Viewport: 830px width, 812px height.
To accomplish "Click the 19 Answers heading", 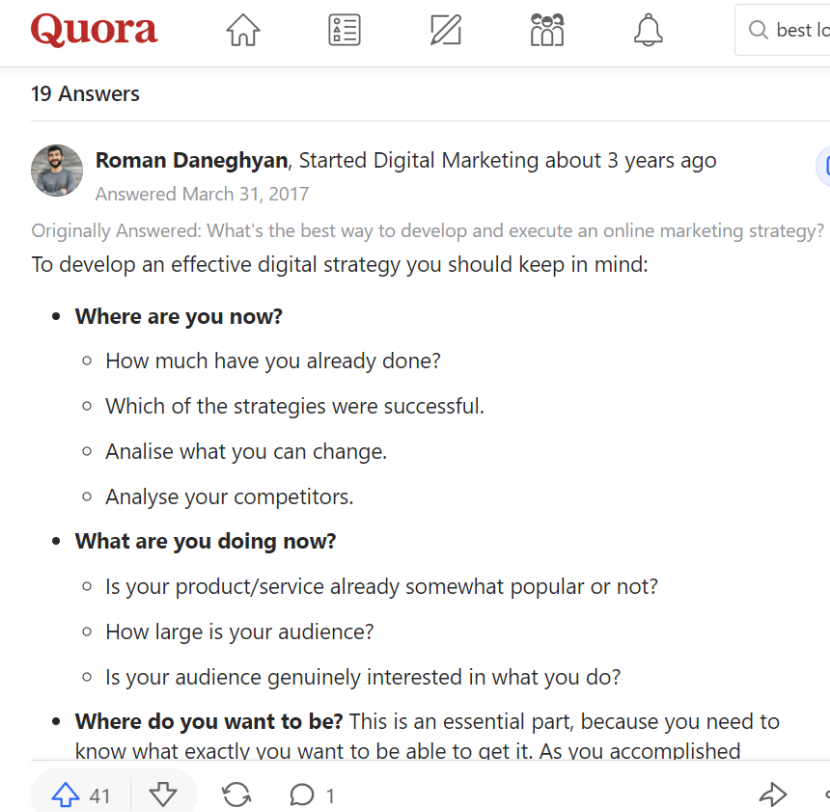I will coord(85,94).
